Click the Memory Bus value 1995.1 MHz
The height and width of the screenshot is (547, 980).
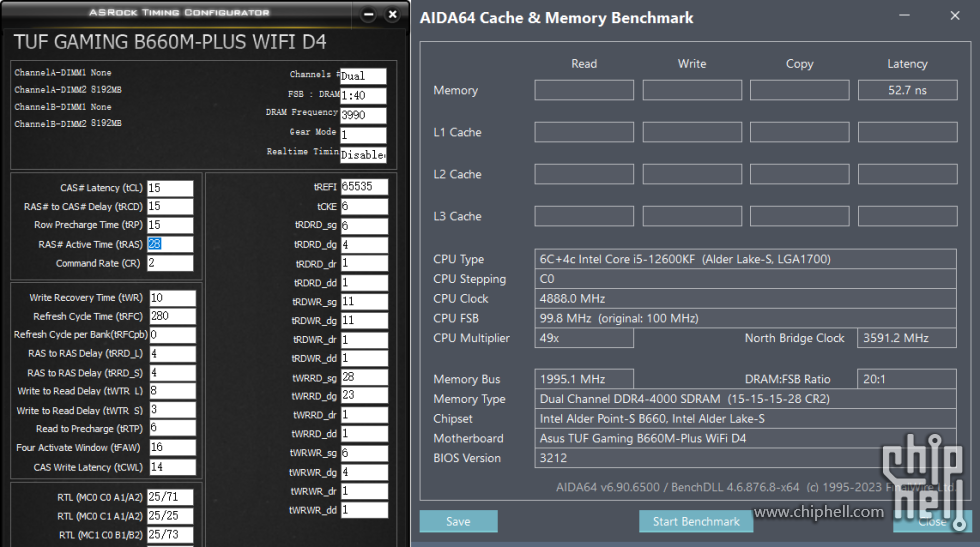pos(584,379)
